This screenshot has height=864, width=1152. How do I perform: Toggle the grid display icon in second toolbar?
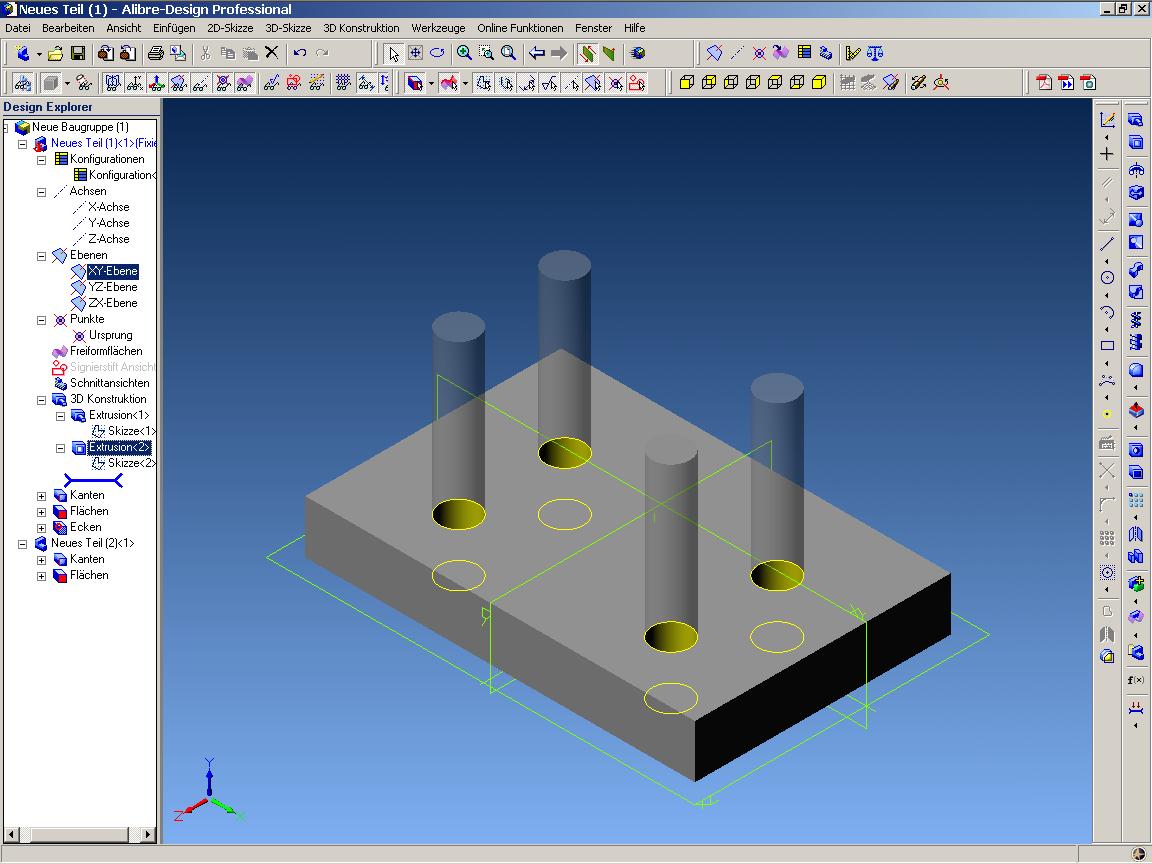343,82
